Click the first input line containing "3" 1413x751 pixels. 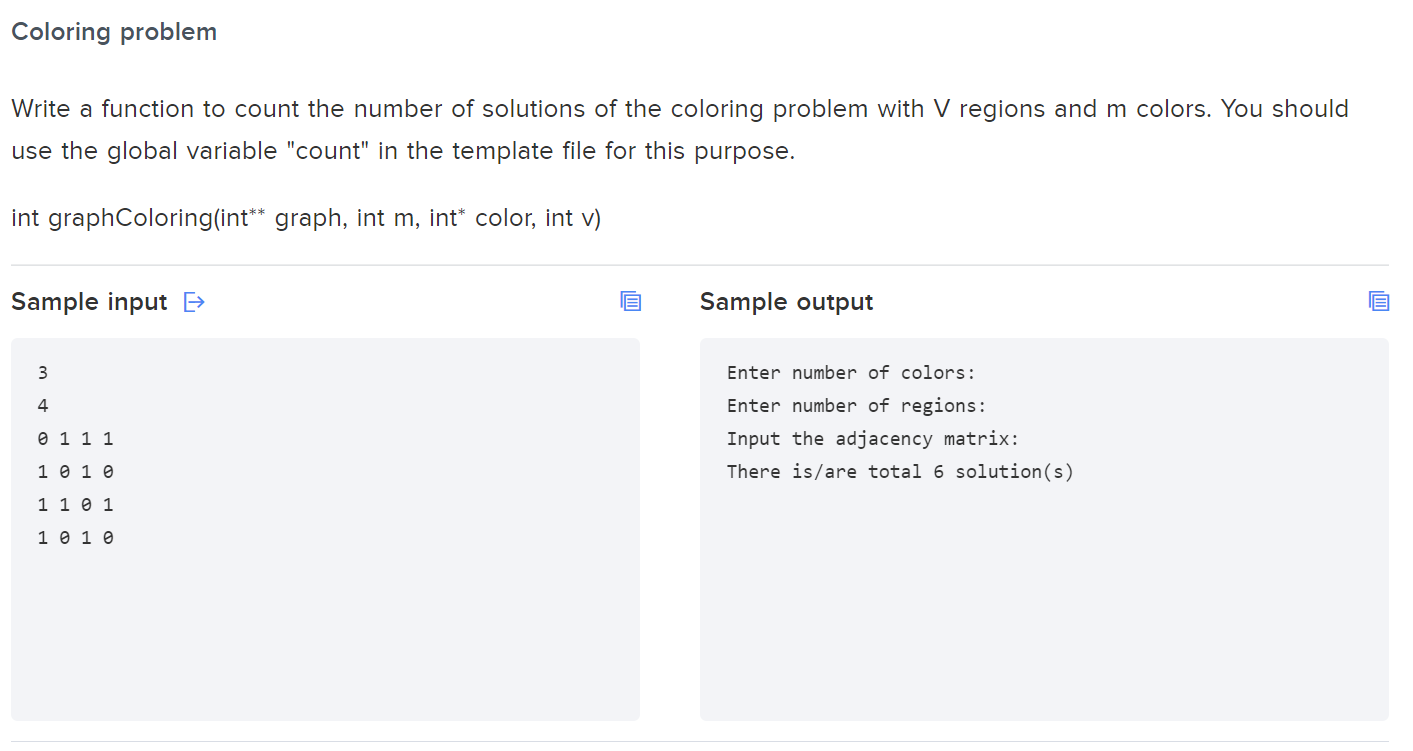coord(43,373)
